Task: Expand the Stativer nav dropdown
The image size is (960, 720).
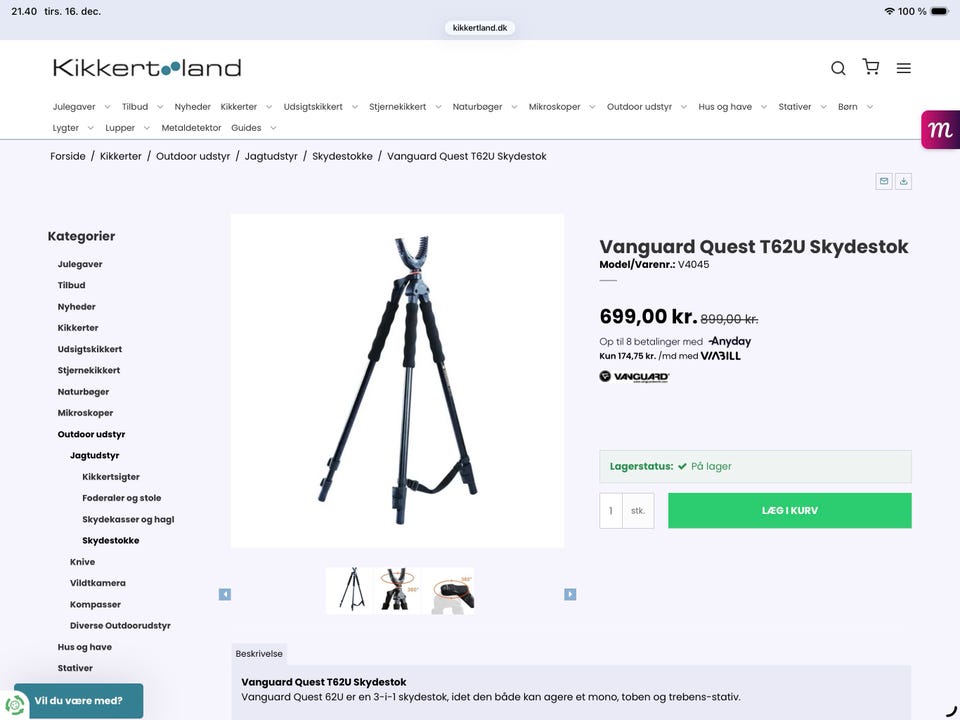Action: 823,107
